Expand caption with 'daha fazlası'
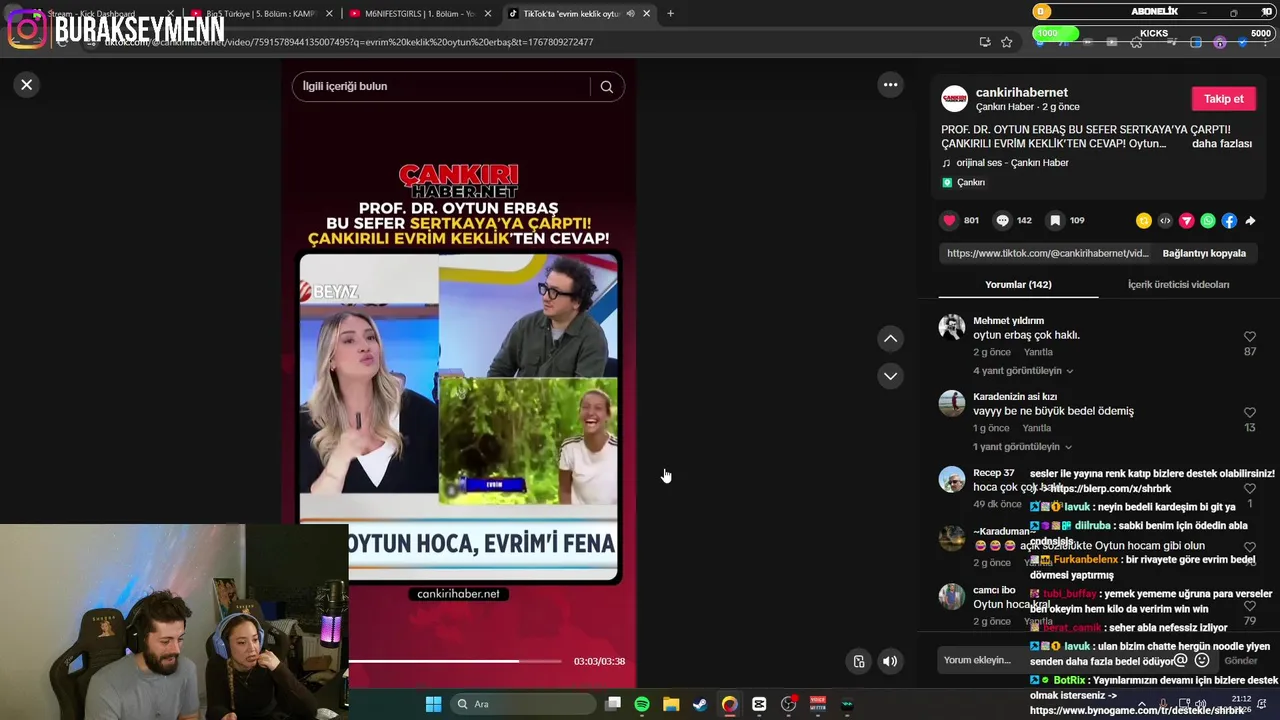 [x=1221, y=144]
